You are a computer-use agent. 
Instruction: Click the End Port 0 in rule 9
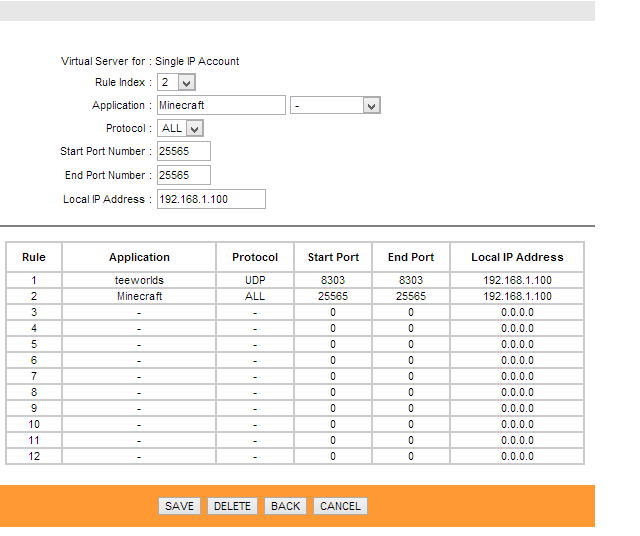[411, 408]
